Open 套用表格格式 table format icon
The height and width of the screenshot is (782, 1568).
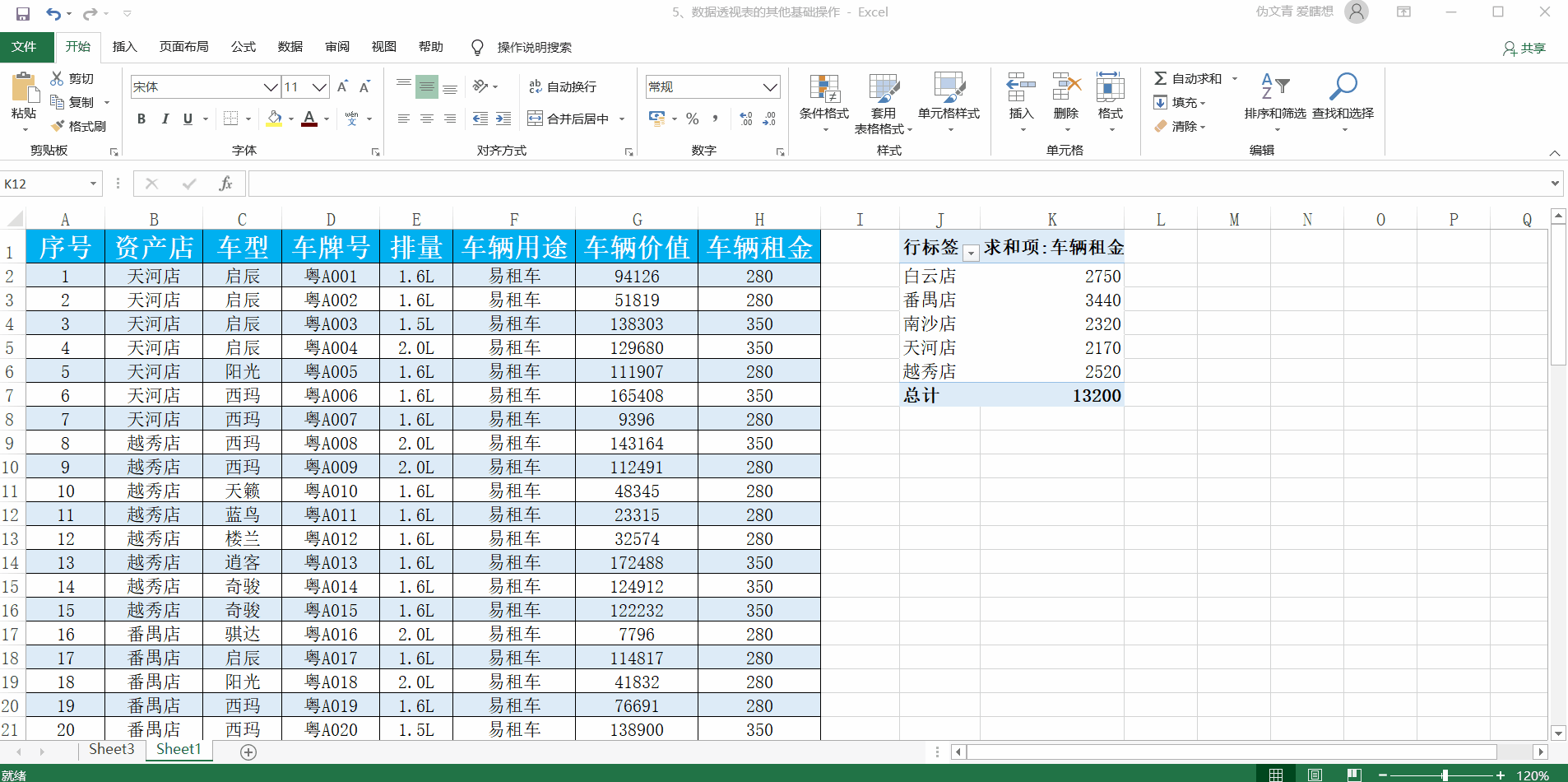tap(884, 88)
